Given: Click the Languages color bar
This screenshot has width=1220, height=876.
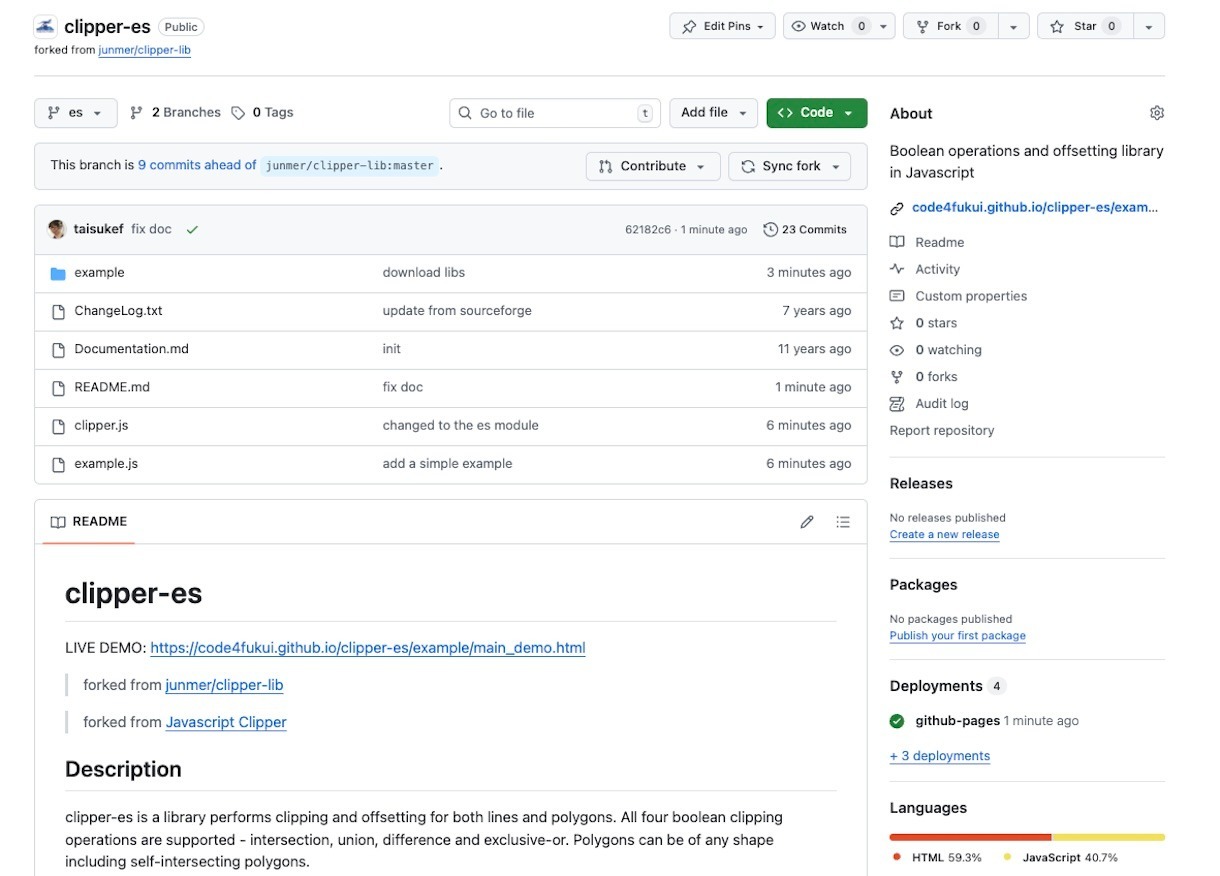Looking at the screenshot, I should (1026, 837).
